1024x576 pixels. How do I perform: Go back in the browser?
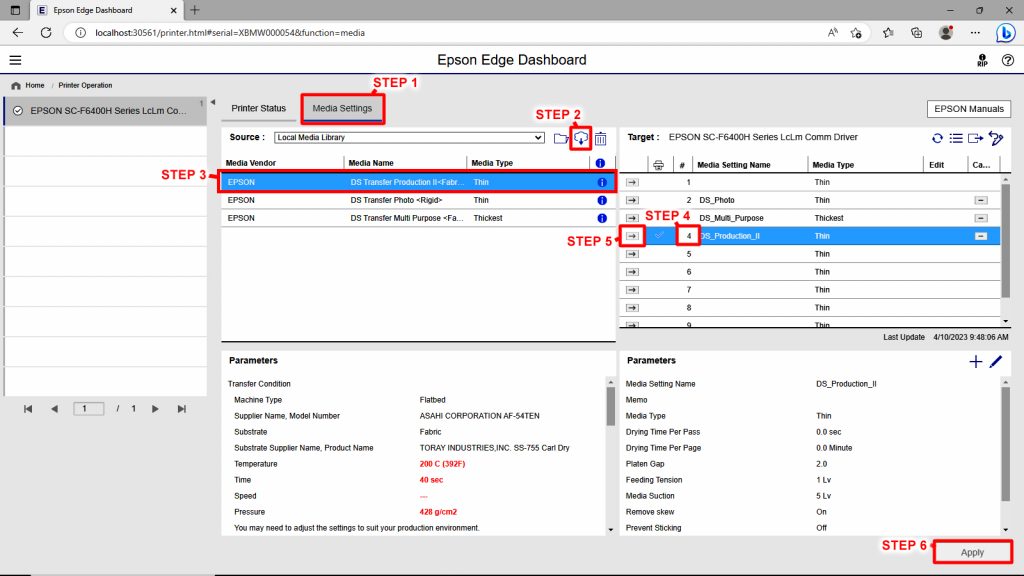coord(18,33)
